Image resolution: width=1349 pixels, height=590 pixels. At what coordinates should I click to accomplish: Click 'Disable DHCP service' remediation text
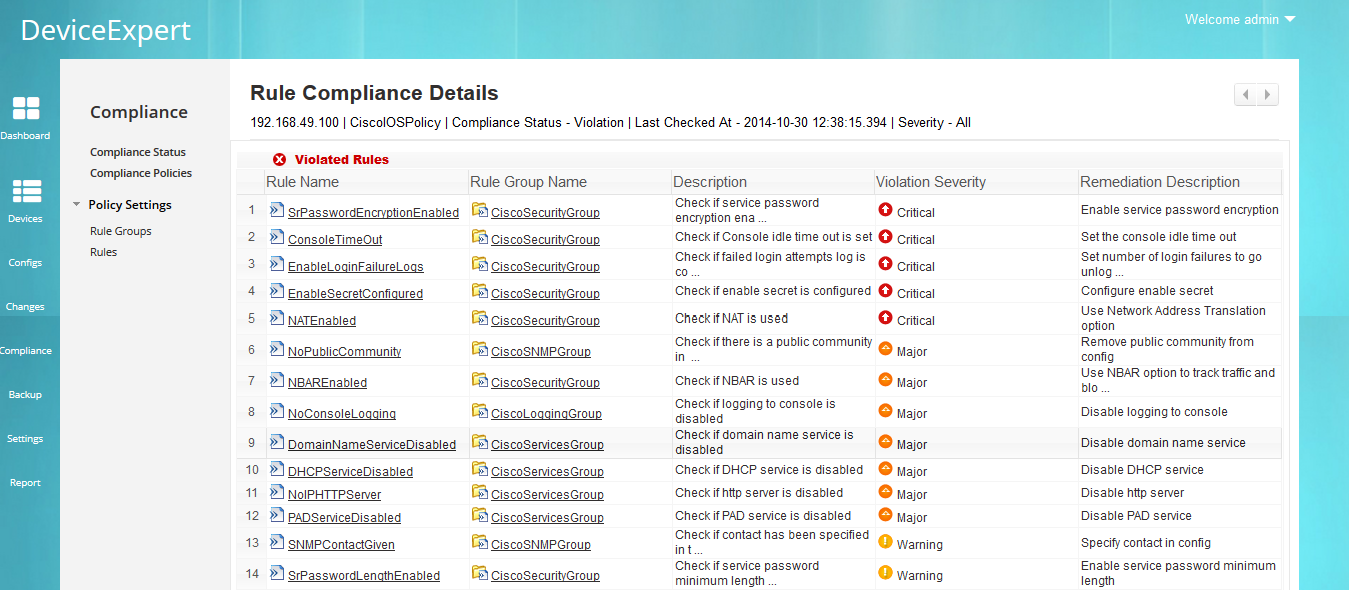pyautogui.click(x=1142, y=470)
